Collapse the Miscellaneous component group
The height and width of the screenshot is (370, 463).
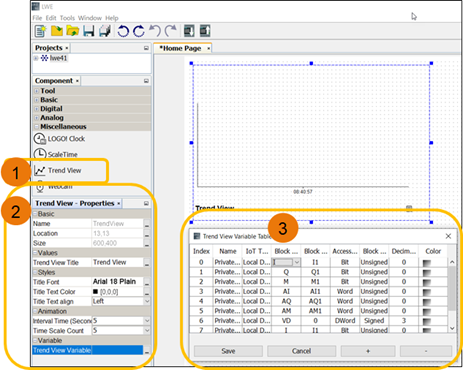[x=36, y=127]
